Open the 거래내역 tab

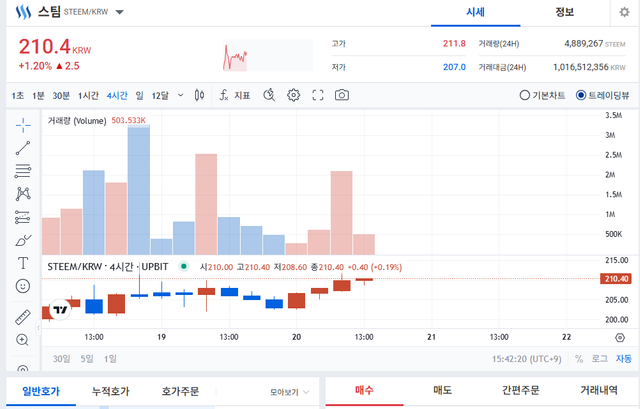[x=599, y=390]
